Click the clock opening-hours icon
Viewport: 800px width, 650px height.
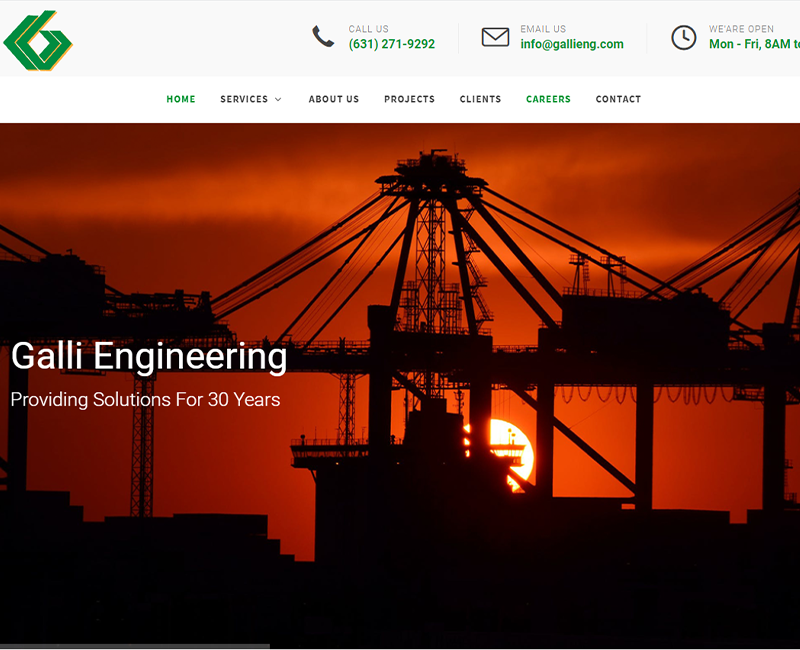[x=683, y=37]
